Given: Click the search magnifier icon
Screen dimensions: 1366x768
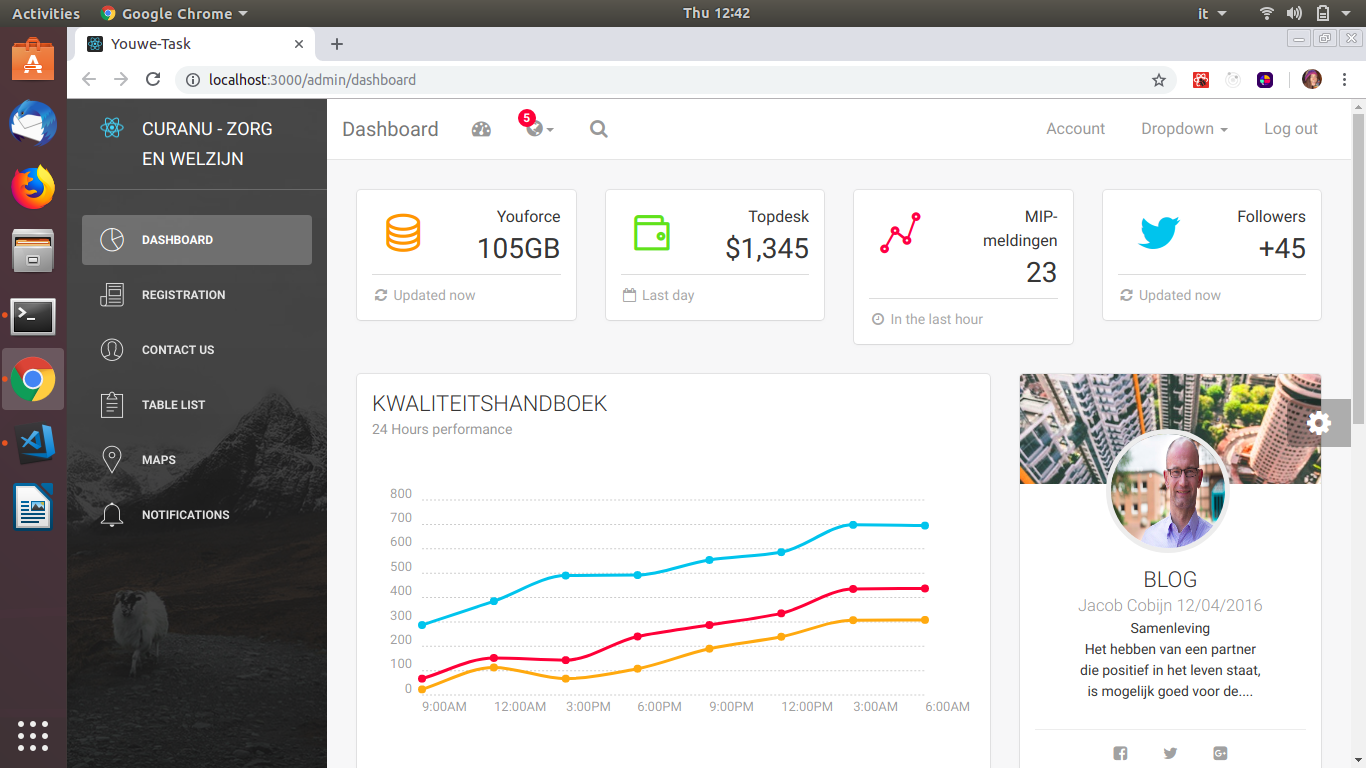Looking at the screenshot, I should (598, 129).
